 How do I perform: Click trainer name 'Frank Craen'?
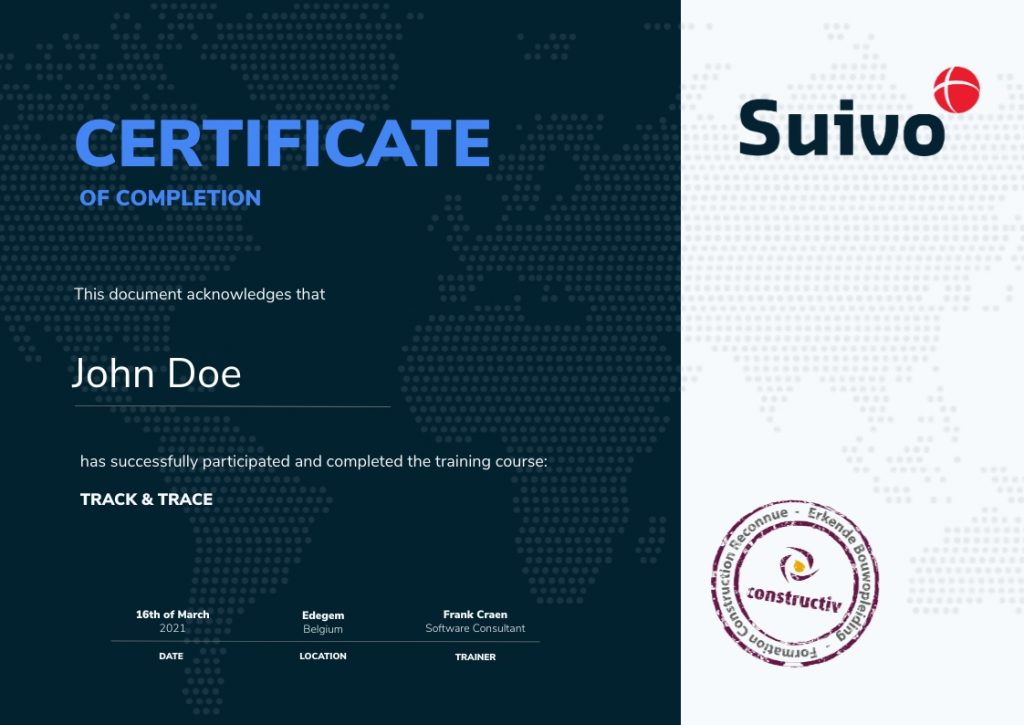pyautogui.click(x=475, y=615)
